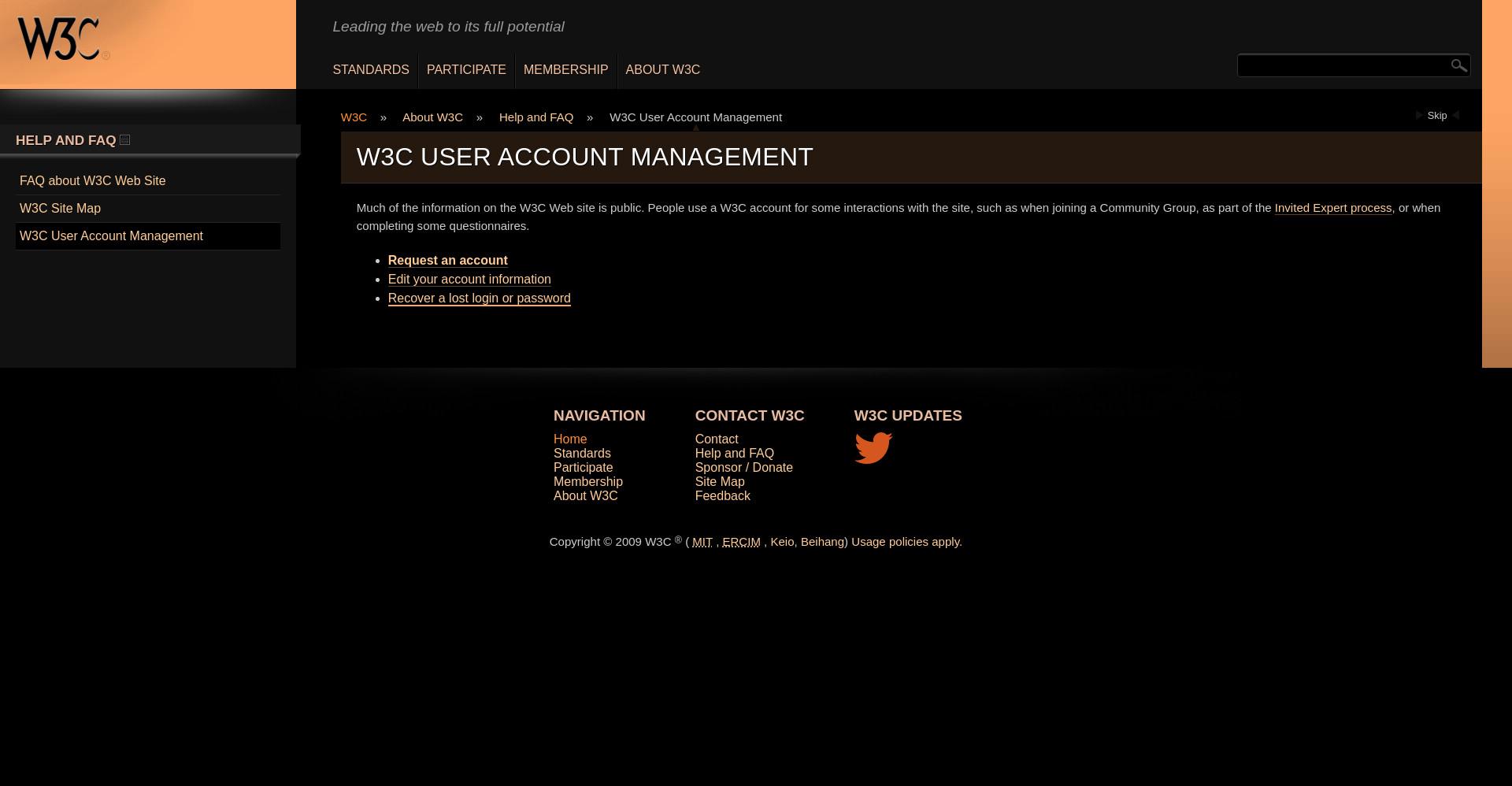Viewport: 1512px width, 786px height.
Task: Click Edit your account information
Action: coord(469,280)
